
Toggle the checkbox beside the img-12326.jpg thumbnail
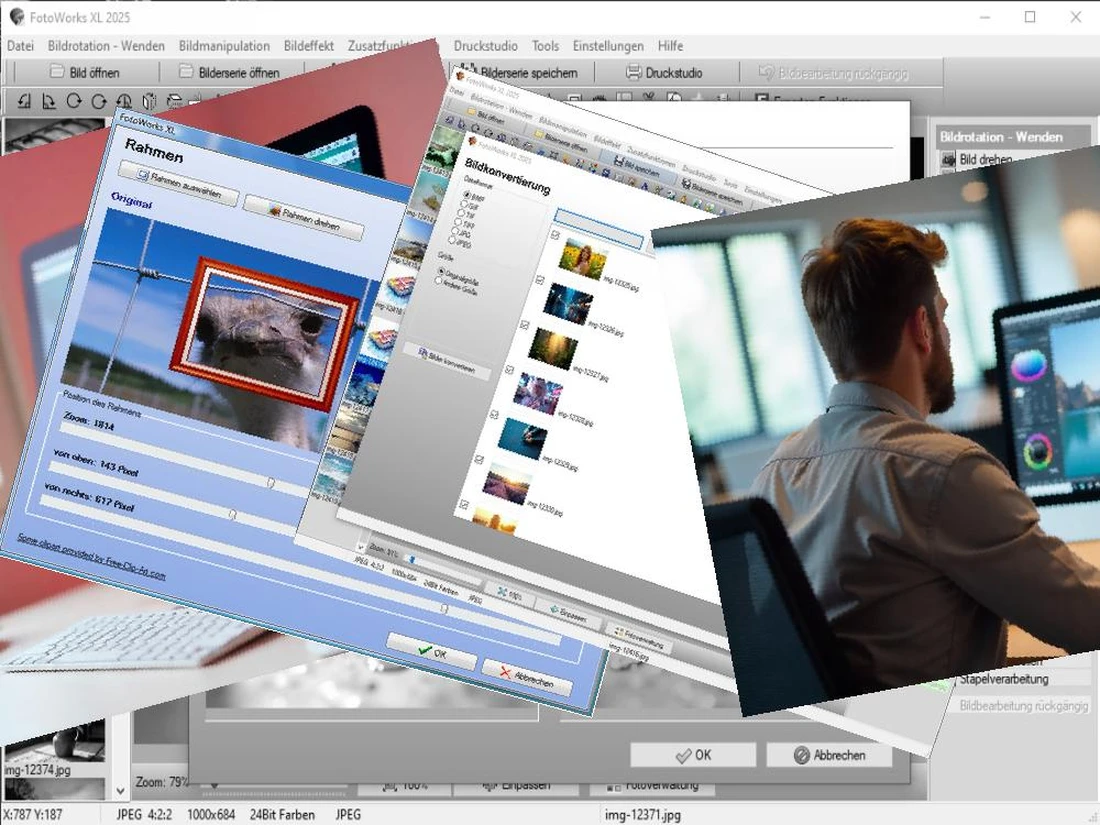tap(539, 280)
